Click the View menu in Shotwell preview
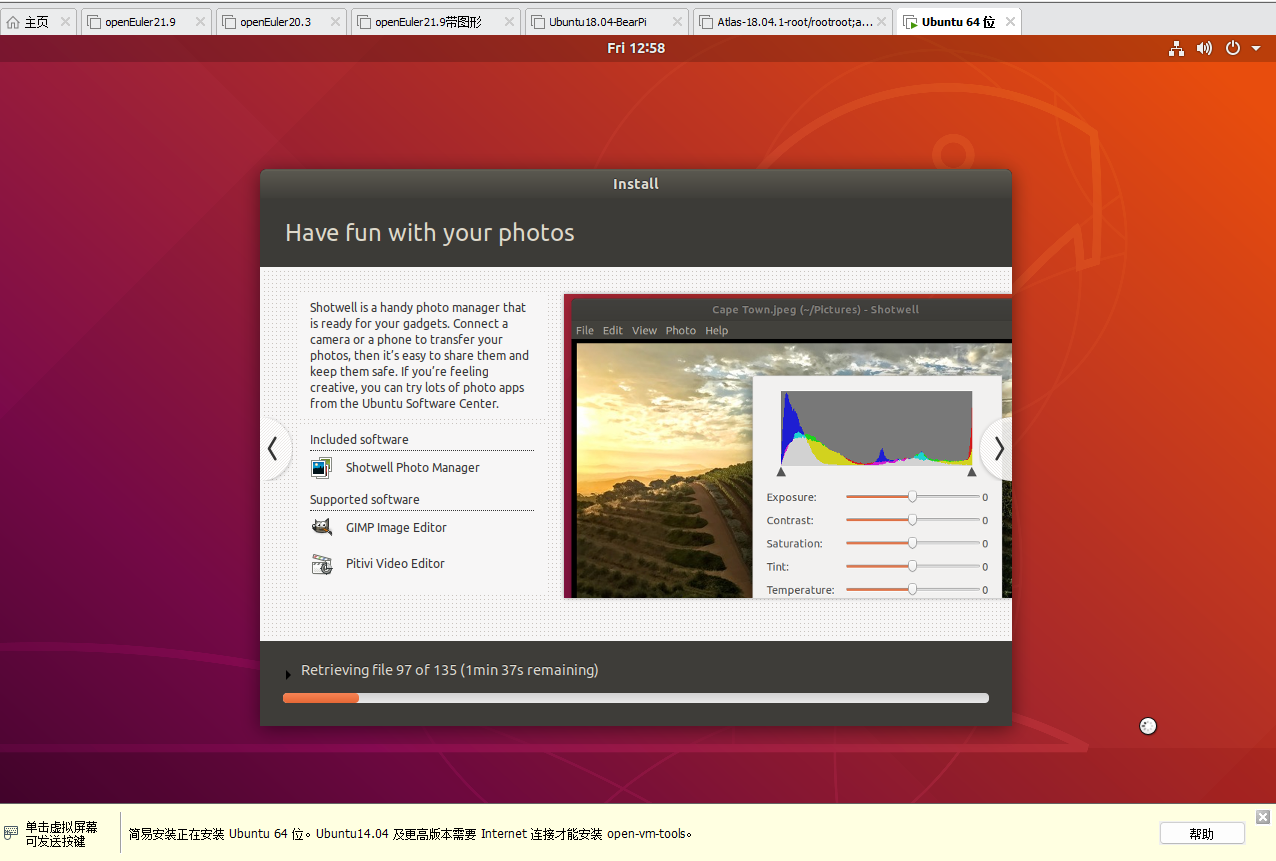The height and width of the screenshot is (861, 1276). (x=645, y=331)
